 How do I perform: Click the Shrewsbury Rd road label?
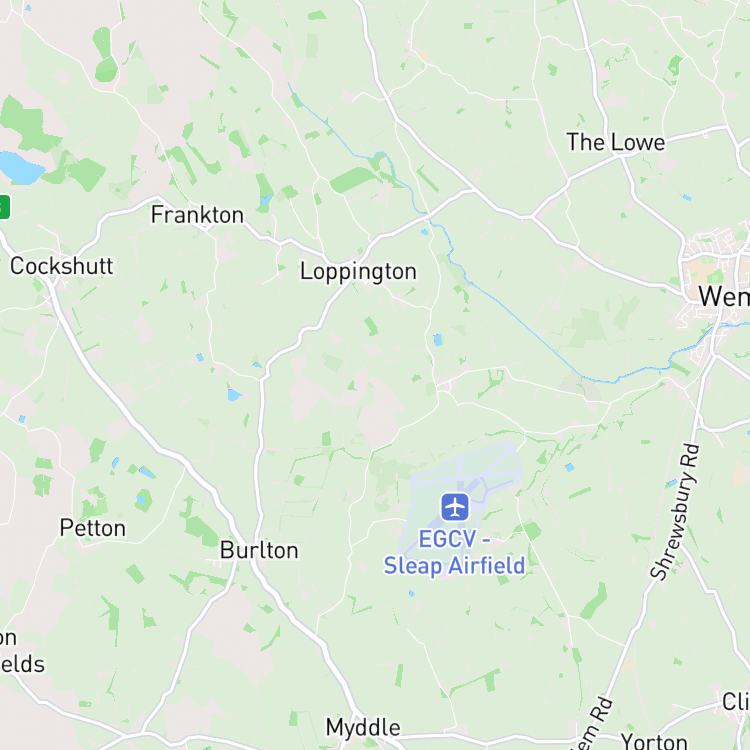pos(675,512)
